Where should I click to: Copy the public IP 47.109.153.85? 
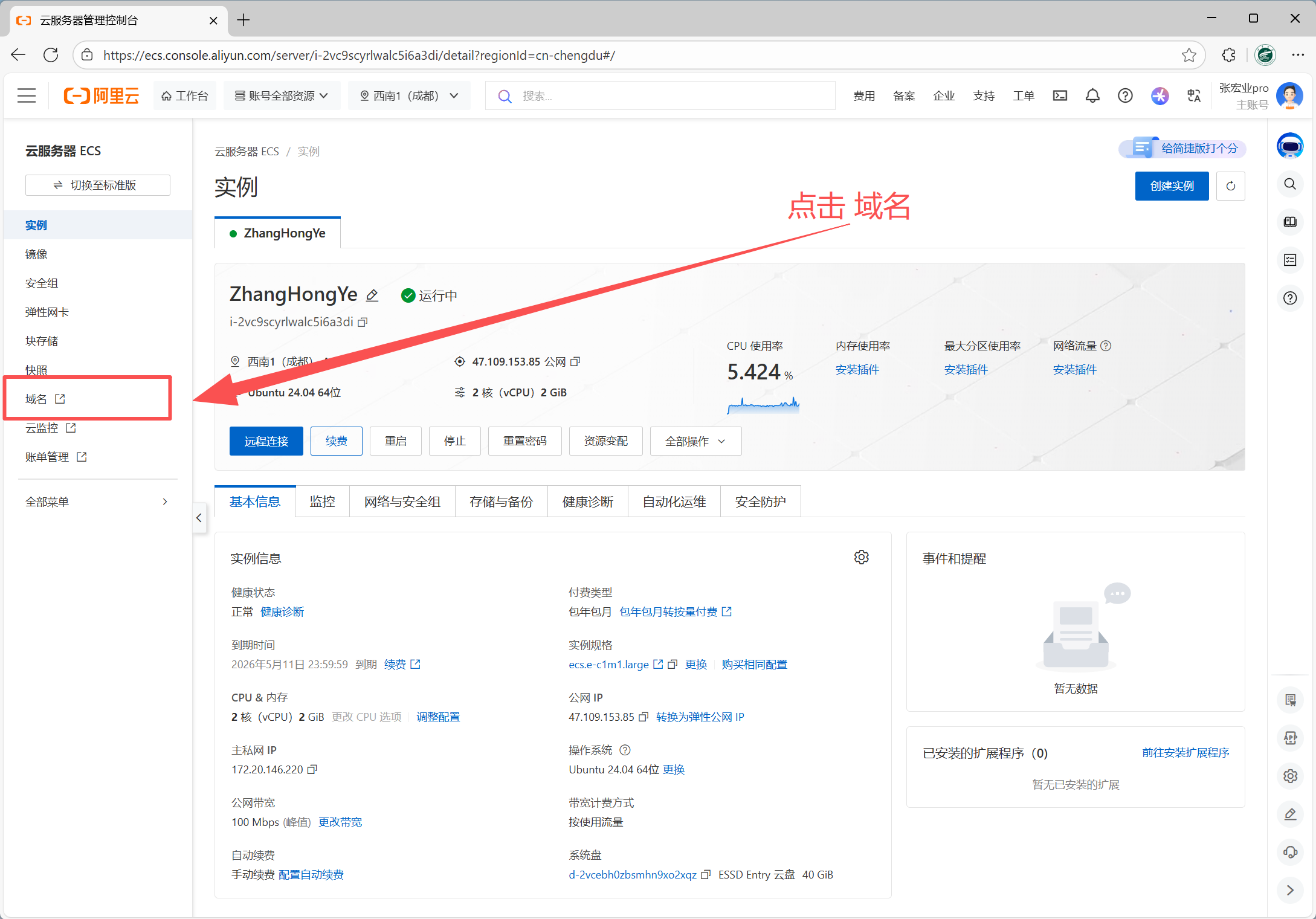[575, 361]
